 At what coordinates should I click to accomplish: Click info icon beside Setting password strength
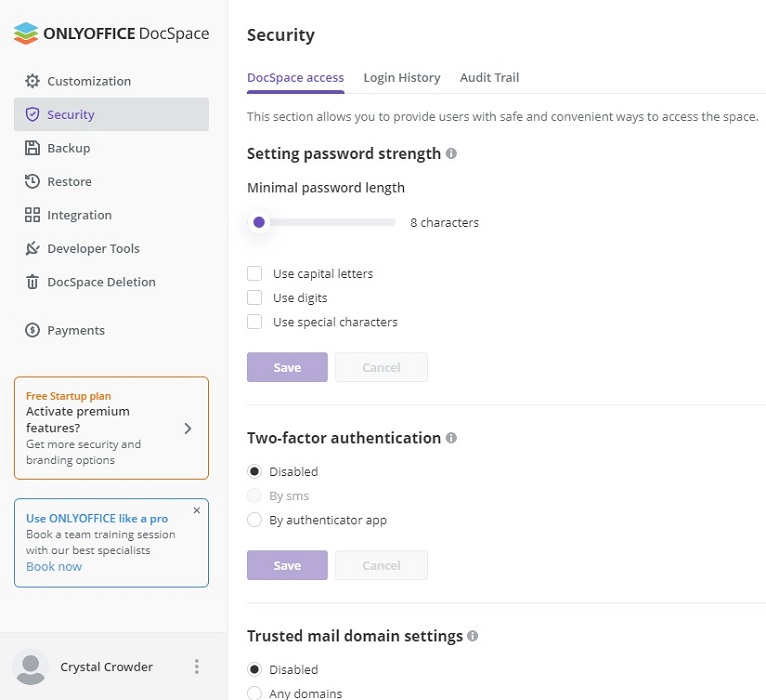coord(451,153)
